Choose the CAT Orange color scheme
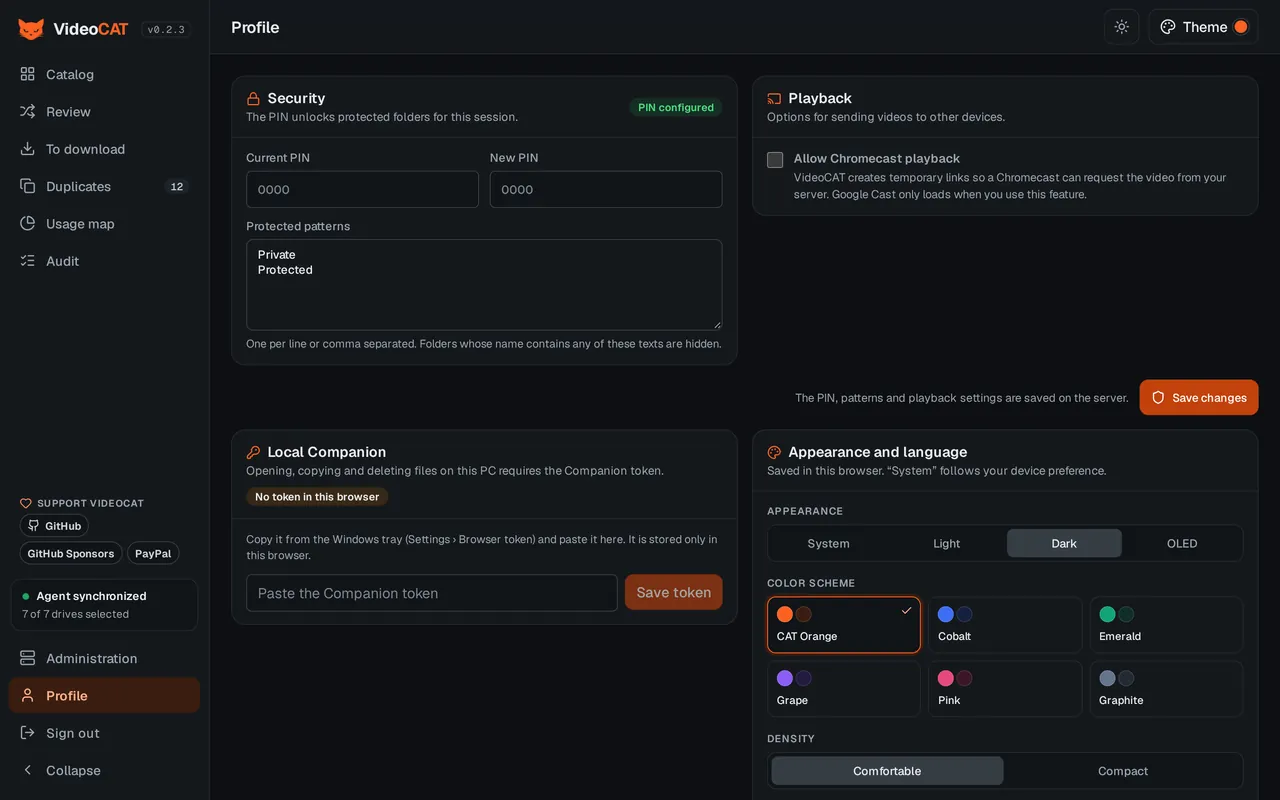1280x800 pixels. (844, 625)
